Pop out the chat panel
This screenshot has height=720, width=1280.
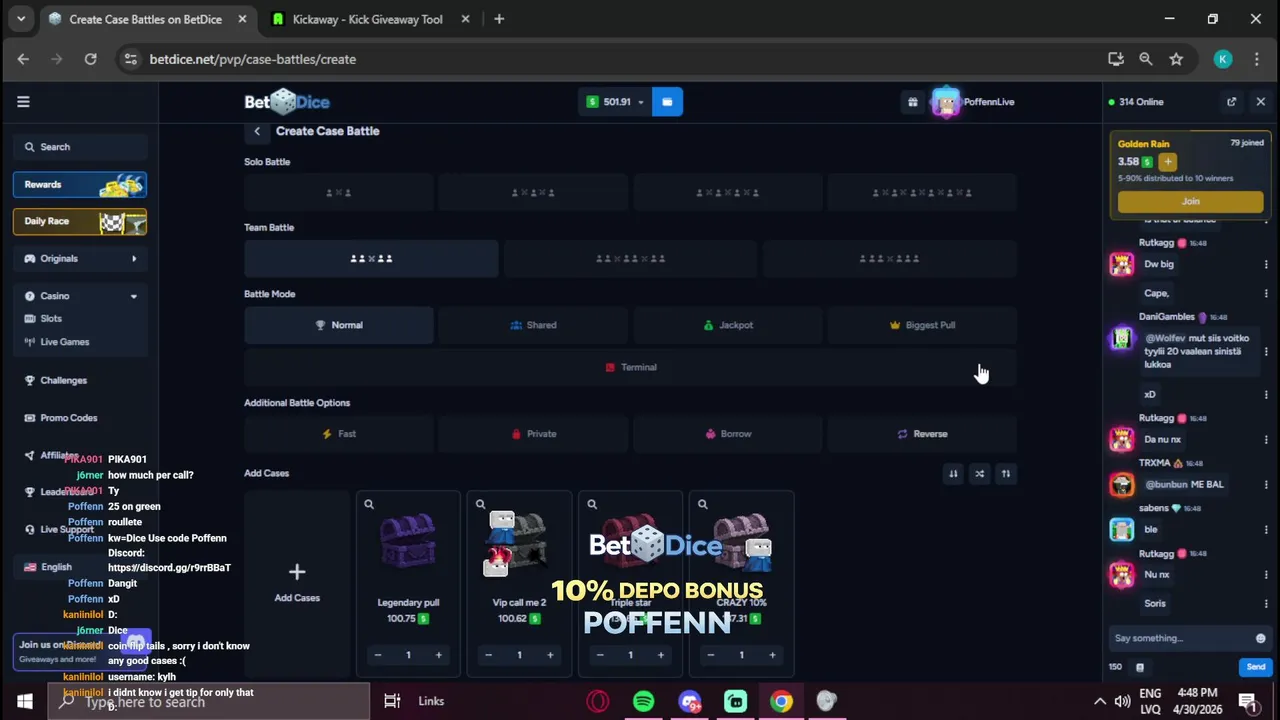[x=1231, y=102]
